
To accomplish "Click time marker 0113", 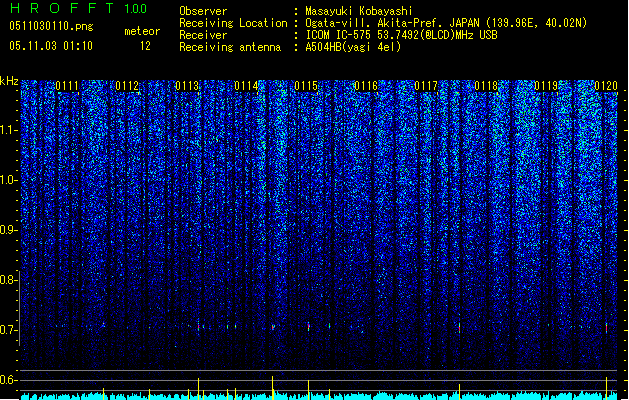I will (x=187, y=86).
